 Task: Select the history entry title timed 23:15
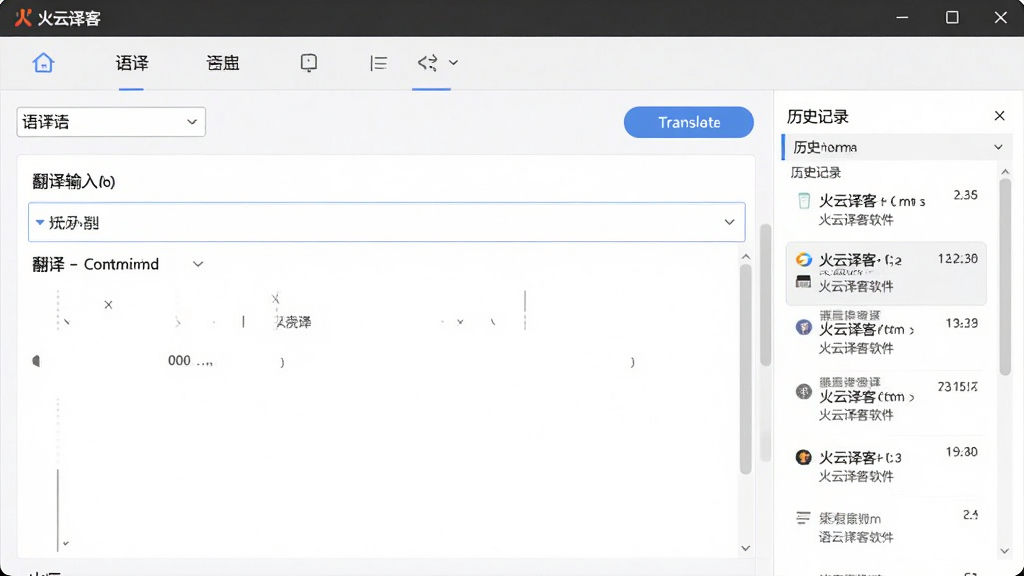(x=867, y=396)
